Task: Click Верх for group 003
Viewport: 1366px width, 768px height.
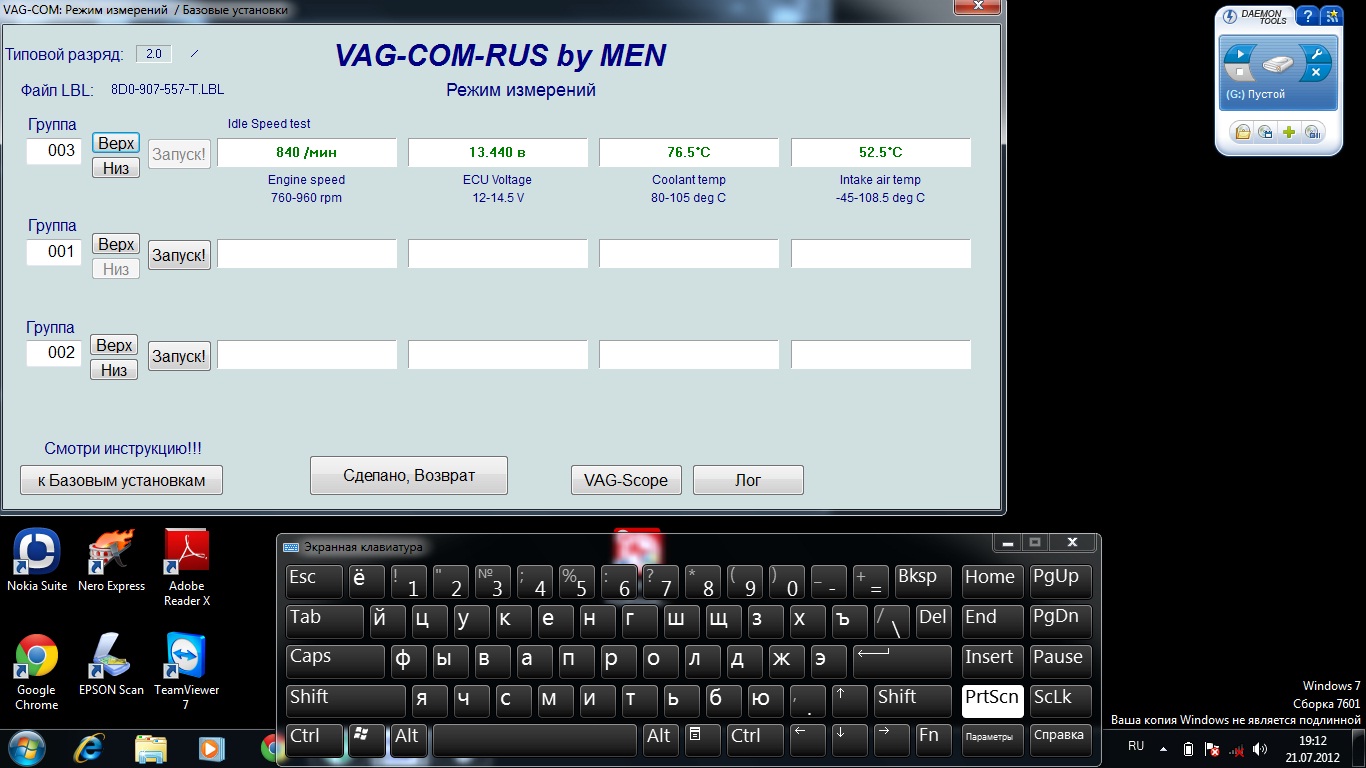Action: [116, 143]
